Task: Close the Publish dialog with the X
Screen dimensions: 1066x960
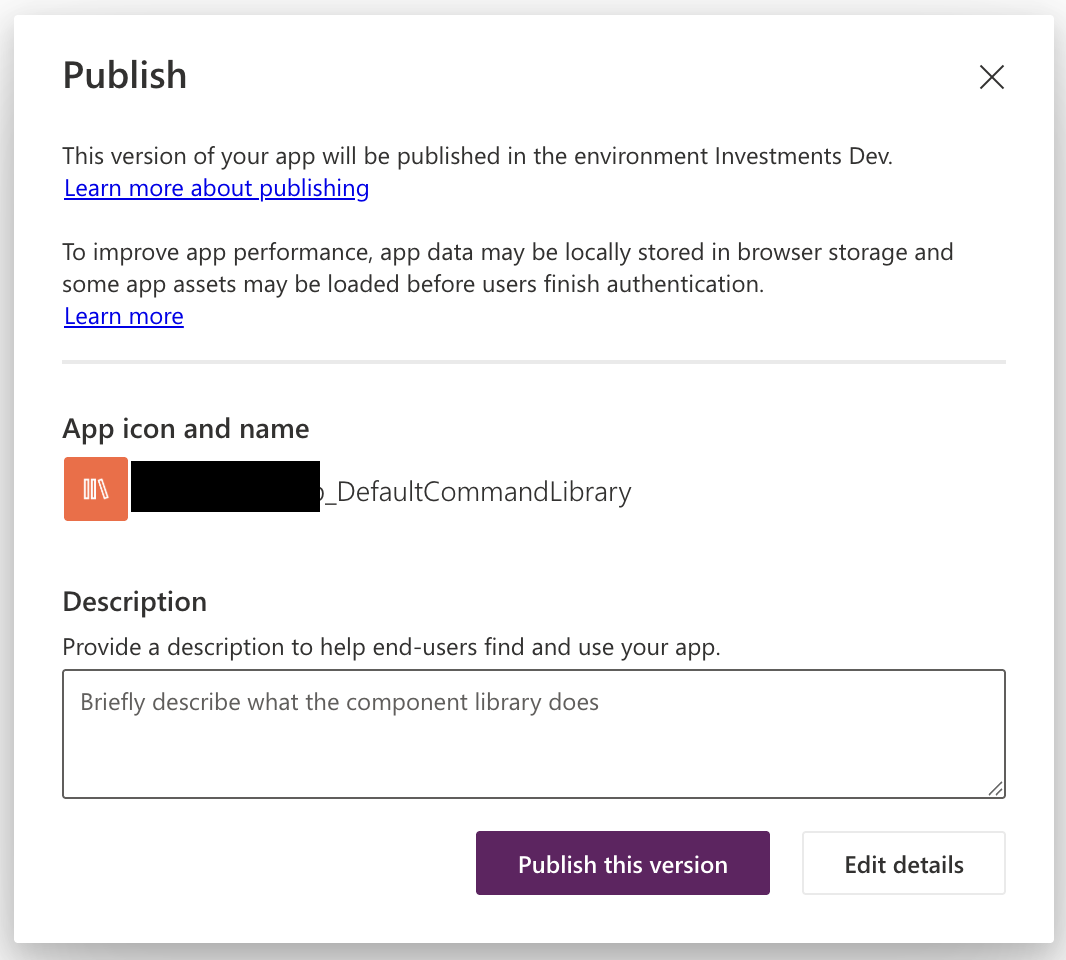Action: (991, 77)
